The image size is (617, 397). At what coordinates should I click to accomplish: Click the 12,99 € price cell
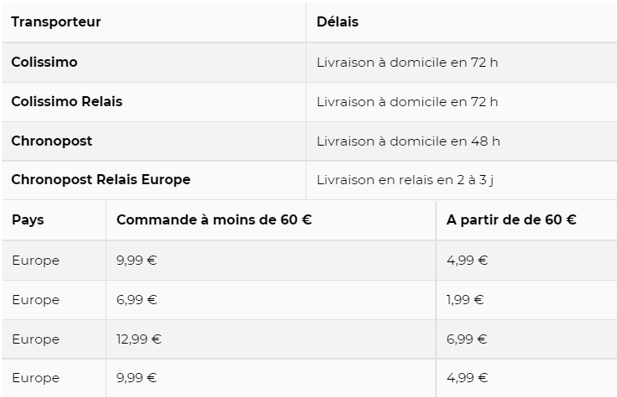(139, 339)
